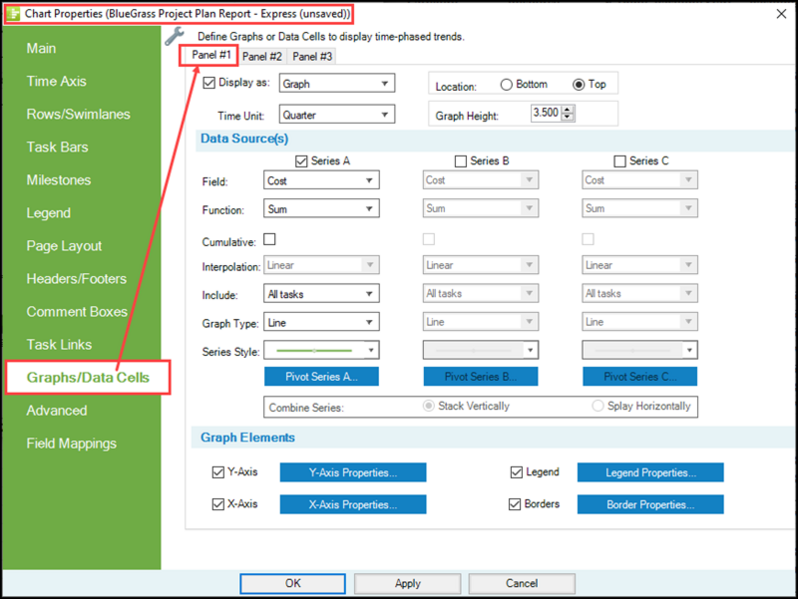The width and height of the screenshot is (798, 599).
Task: Click the Chart Properties app icon
Action: (13, 14)
